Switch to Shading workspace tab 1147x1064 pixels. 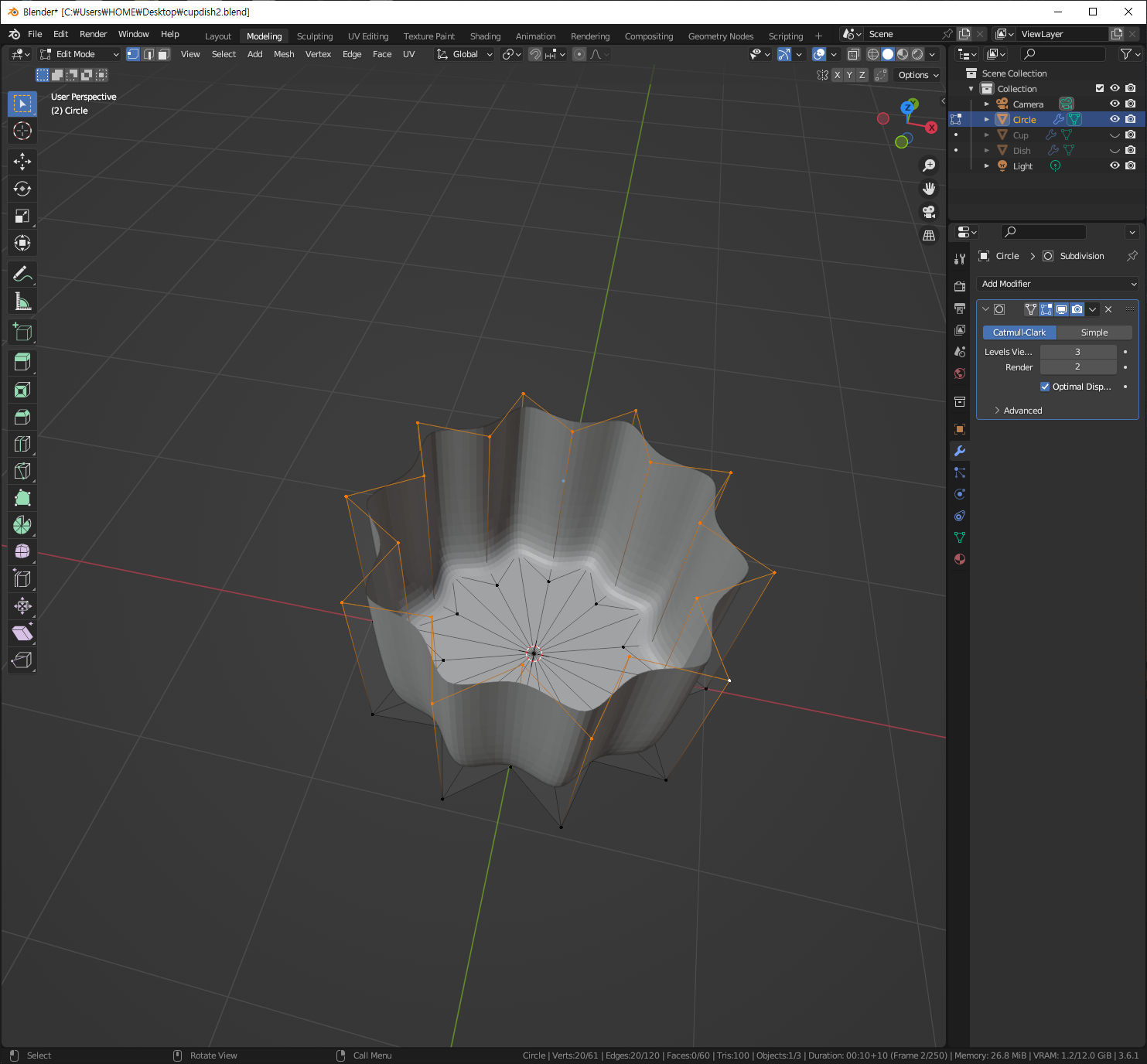(485, 36)
